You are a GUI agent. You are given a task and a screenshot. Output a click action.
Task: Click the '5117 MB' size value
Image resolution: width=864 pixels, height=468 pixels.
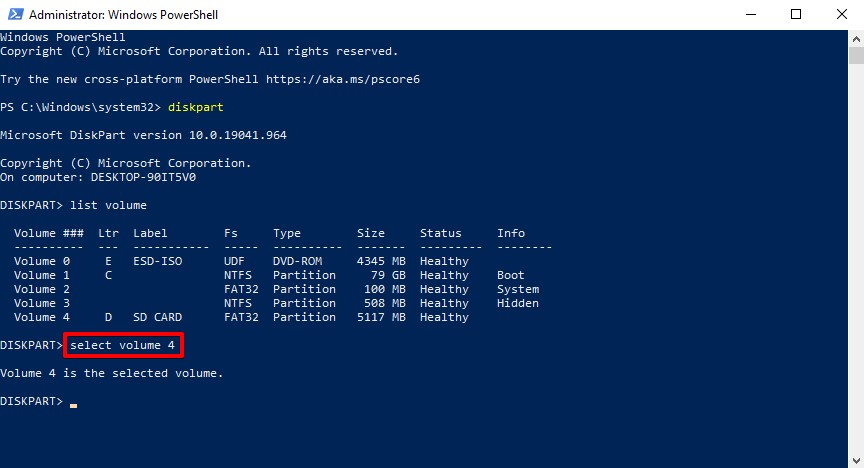tap(381, 317)
